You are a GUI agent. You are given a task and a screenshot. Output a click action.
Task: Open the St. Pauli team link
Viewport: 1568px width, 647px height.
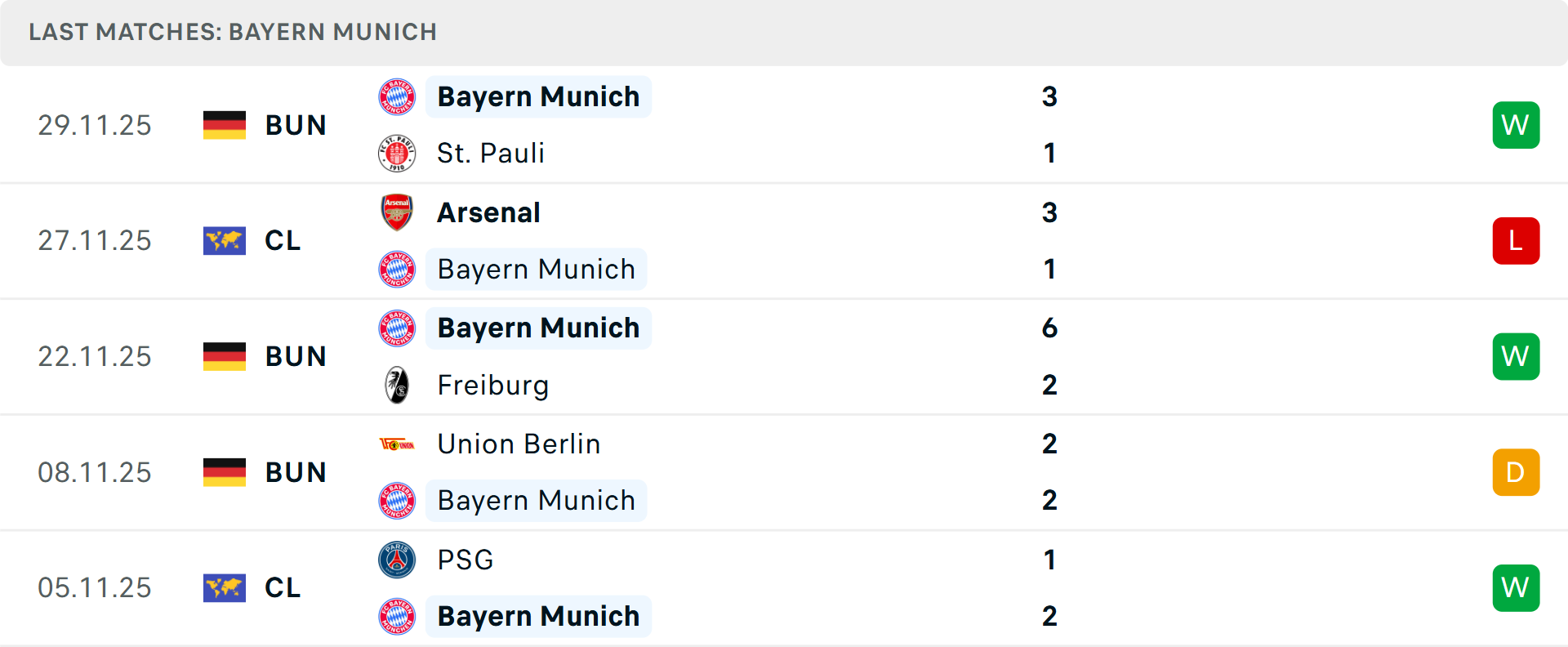(x=490, y=154)
